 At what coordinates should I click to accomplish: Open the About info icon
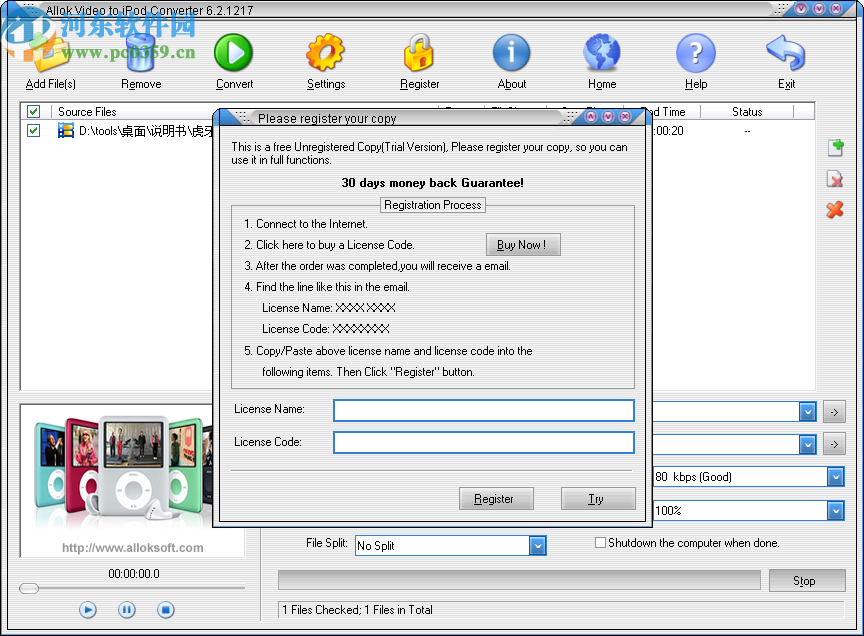[x=511, y=53]
